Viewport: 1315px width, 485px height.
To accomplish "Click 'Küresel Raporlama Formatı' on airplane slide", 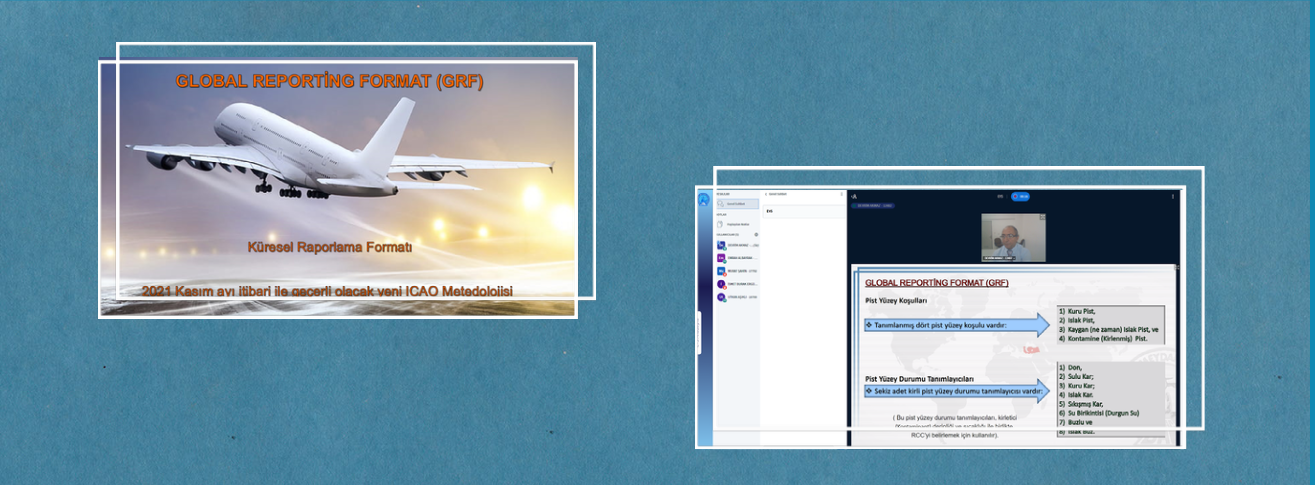I will [330, 246].
